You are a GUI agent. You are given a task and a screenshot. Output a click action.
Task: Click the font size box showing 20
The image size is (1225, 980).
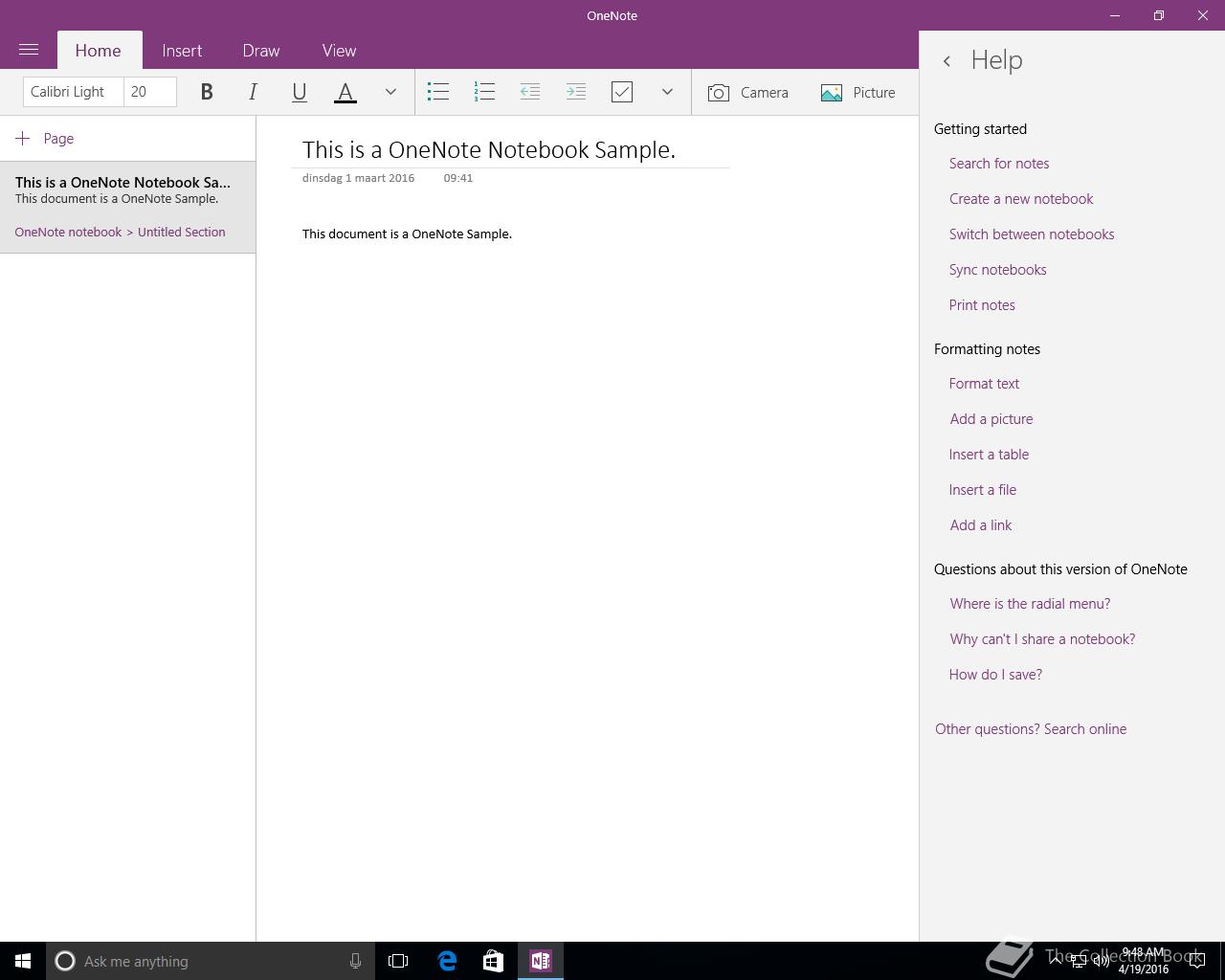[x=150, y=92]
